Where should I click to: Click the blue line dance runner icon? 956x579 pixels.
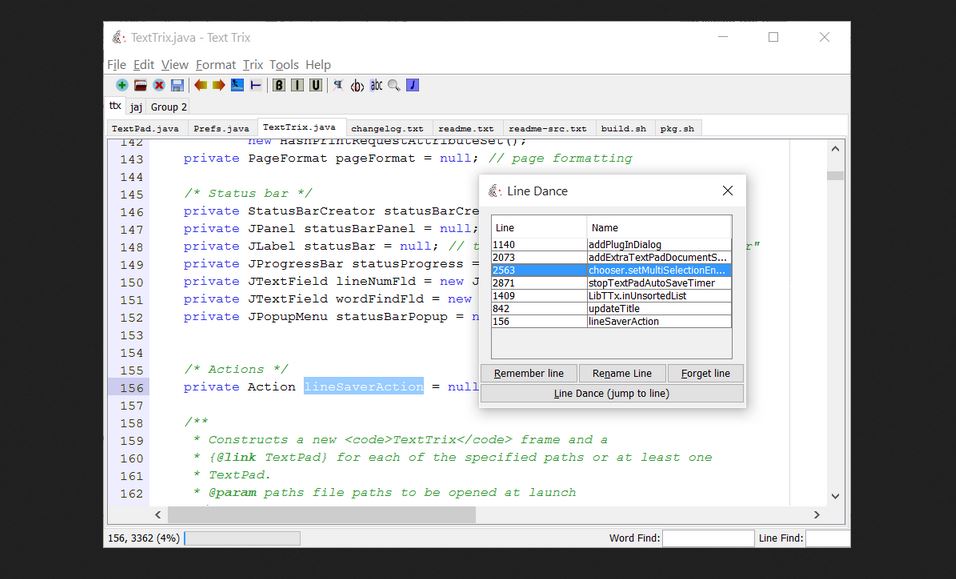[237, 85]
